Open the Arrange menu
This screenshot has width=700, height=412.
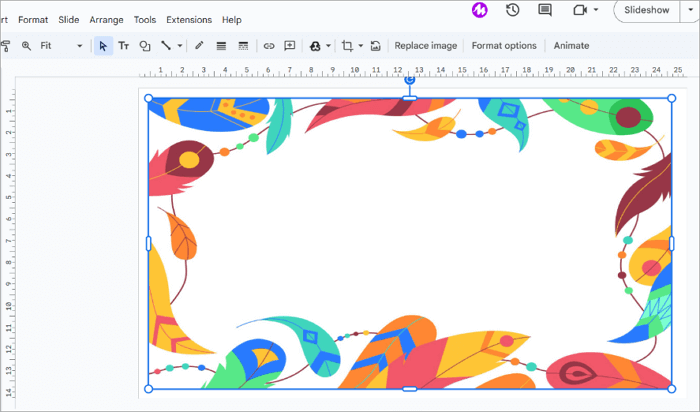coord(106,19)
